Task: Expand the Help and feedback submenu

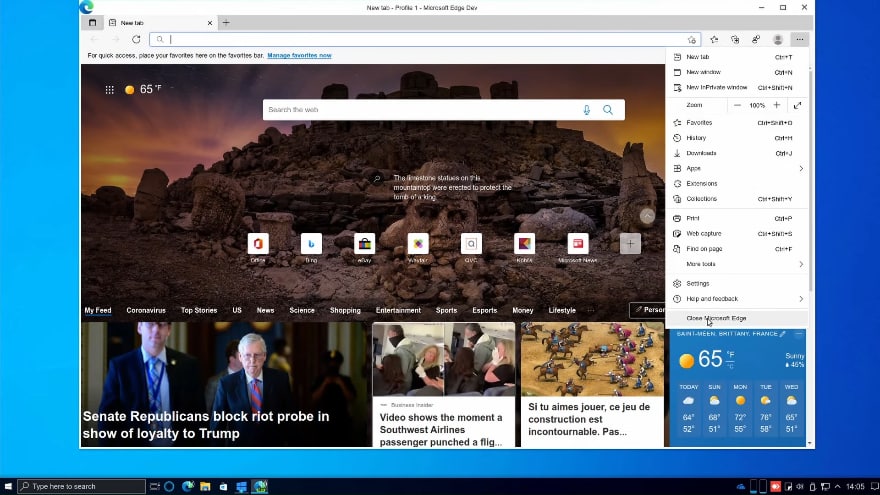Action: pos(736,299)
